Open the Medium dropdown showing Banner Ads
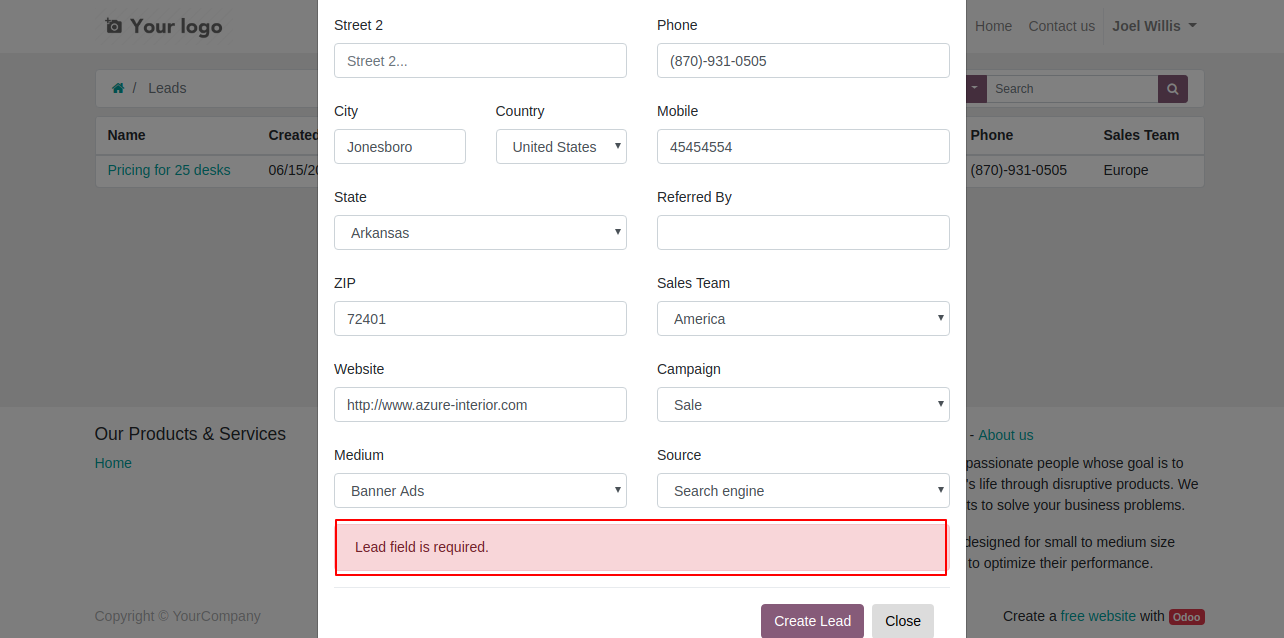 click(480, 491)
